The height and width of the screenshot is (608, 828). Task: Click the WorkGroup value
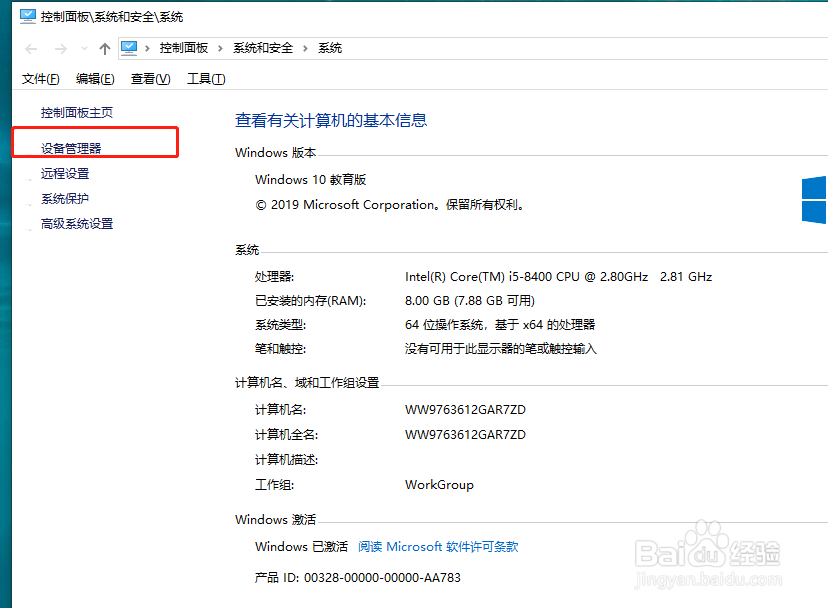pyautogui.click(x=439, y=485)
